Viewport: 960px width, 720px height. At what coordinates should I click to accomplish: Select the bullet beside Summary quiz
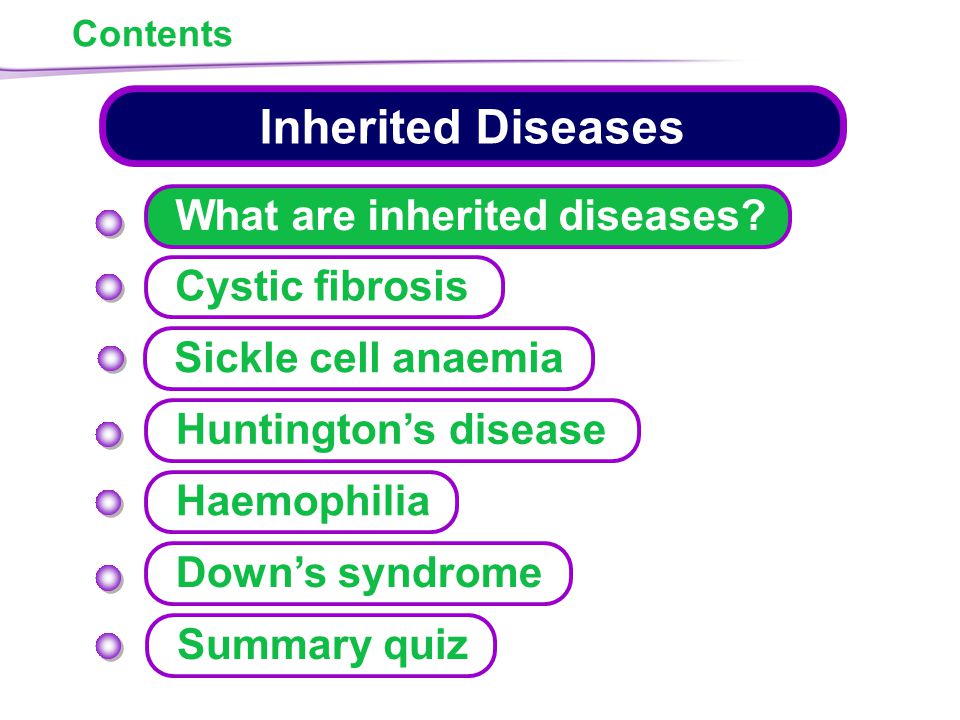[x=110, y=647]
